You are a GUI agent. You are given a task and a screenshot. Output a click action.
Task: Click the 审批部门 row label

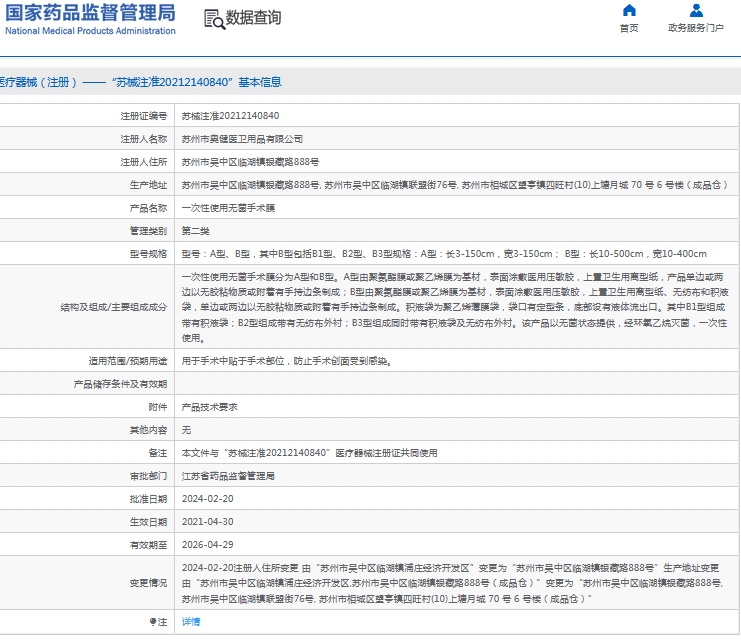[148, 476]
